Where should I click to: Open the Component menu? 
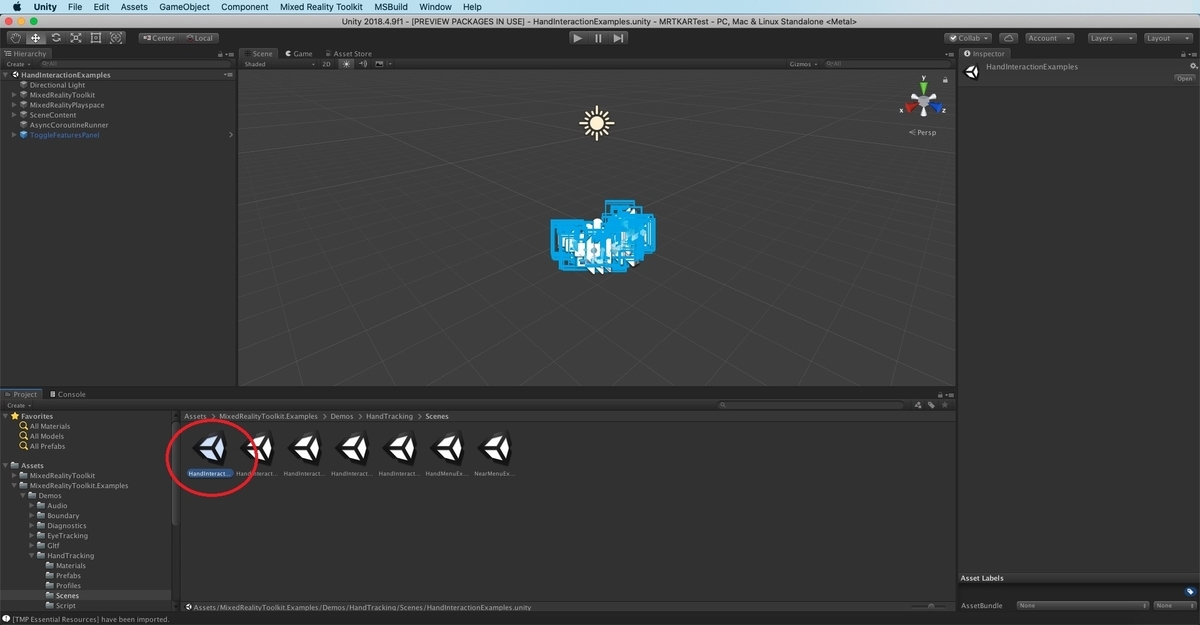pyautogui.click(x=245, y=7)
